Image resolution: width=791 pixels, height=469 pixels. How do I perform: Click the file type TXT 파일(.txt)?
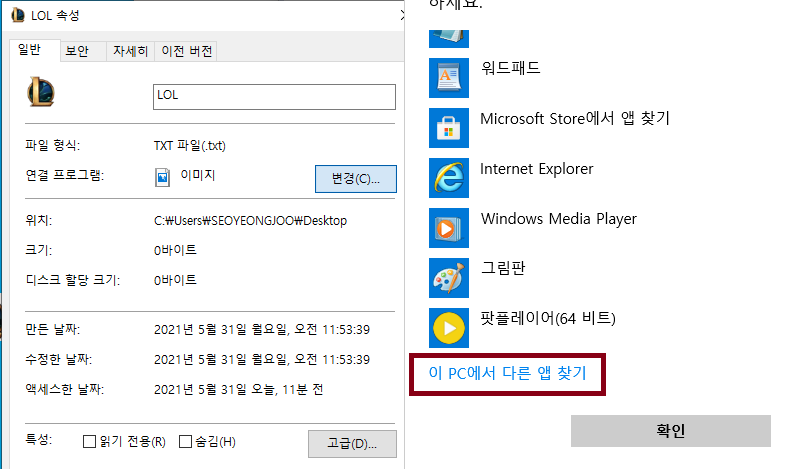[190, 146]
